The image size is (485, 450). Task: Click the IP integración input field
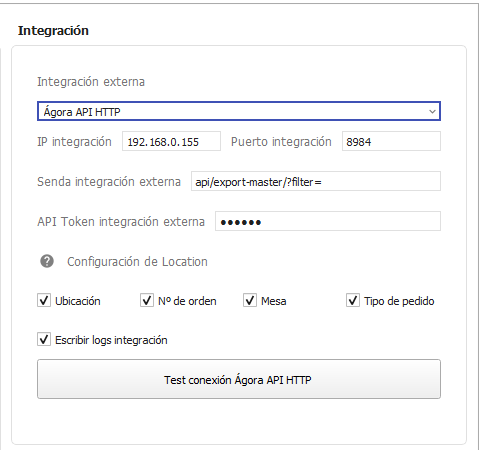click(171, 141)
